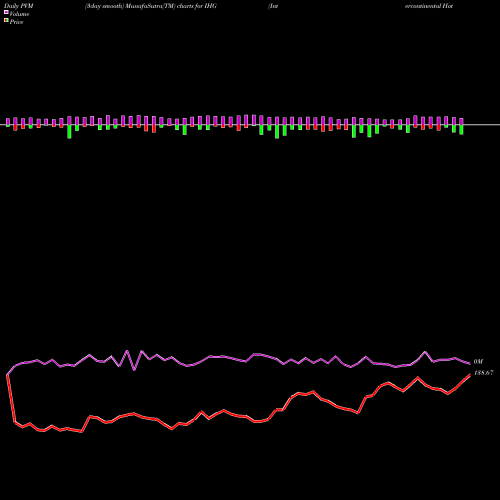Viewport: 500px width, 500px height.
Task: Select the Volume legend label
Action: click(x=19, y=14)
